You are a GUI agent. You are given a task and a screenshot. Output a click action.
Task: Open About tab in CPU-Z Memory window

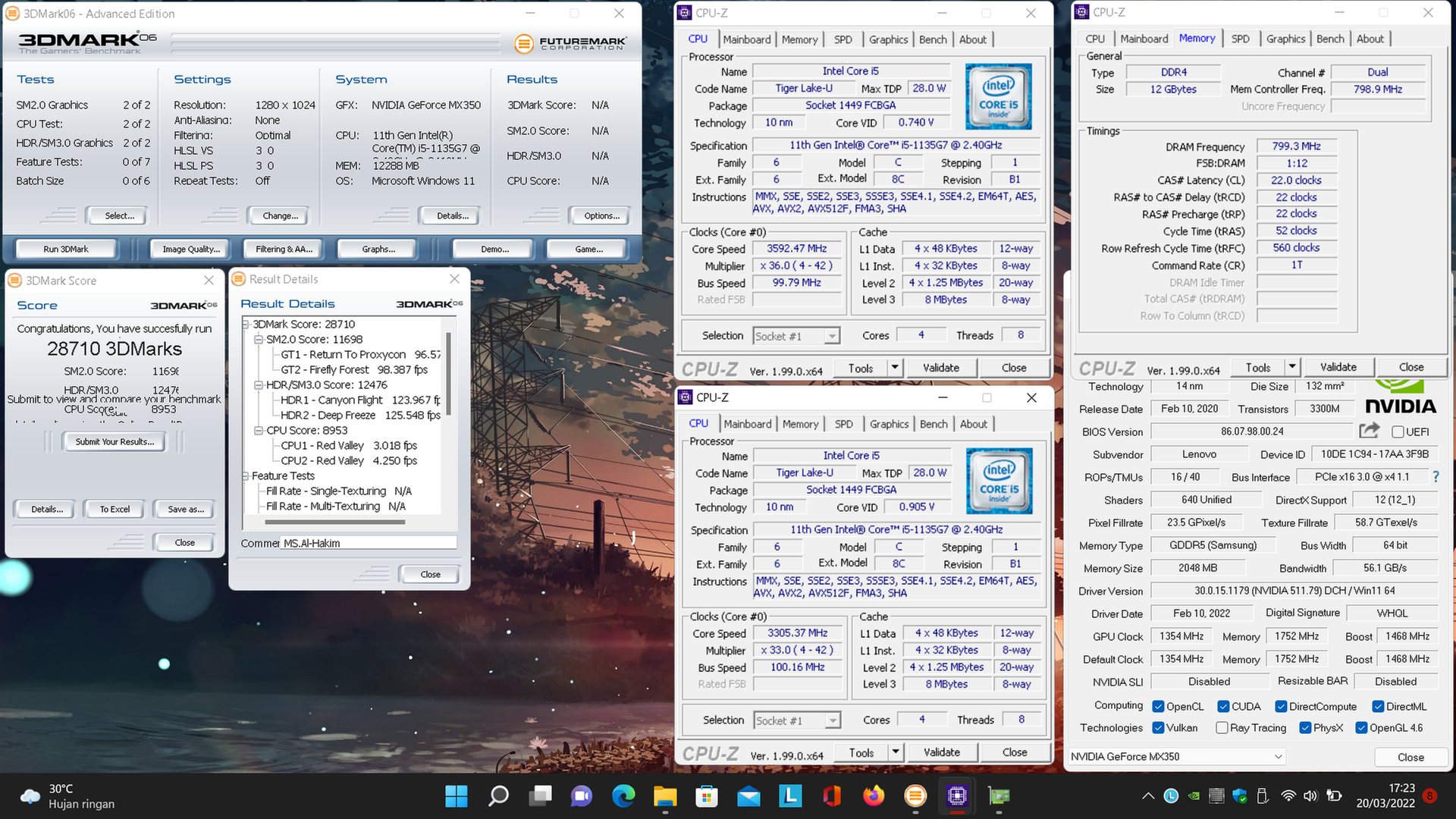point(1370,39)
